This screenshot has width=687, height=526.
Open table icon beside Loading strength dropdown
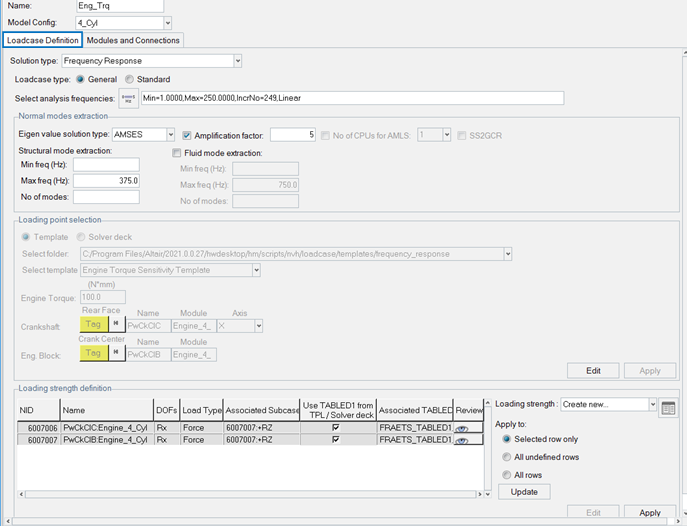pyautogui.click(x=669, y=407)
